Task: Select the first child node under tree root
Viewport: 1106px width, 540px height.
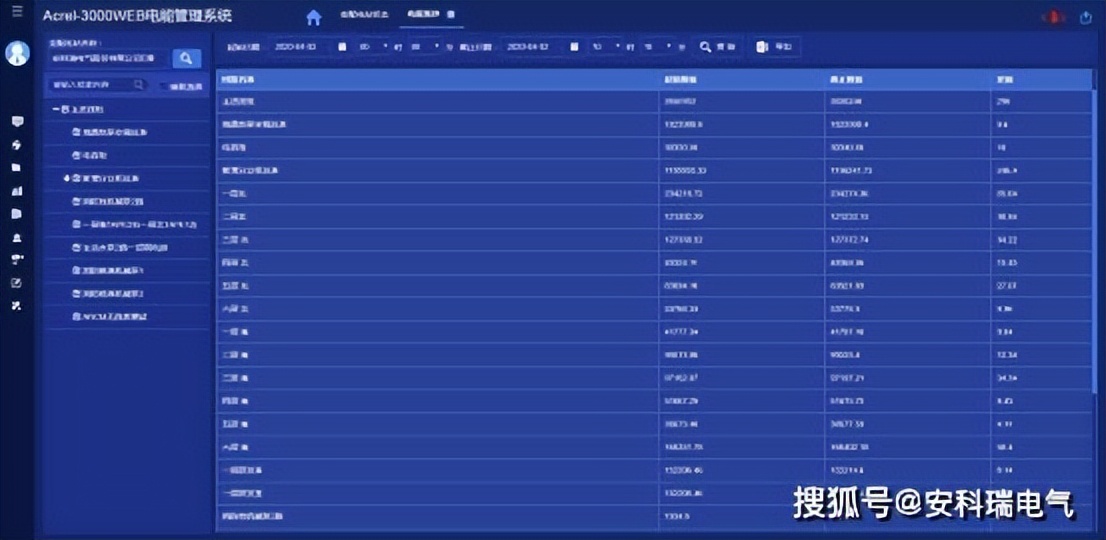Action: [109, 132]
